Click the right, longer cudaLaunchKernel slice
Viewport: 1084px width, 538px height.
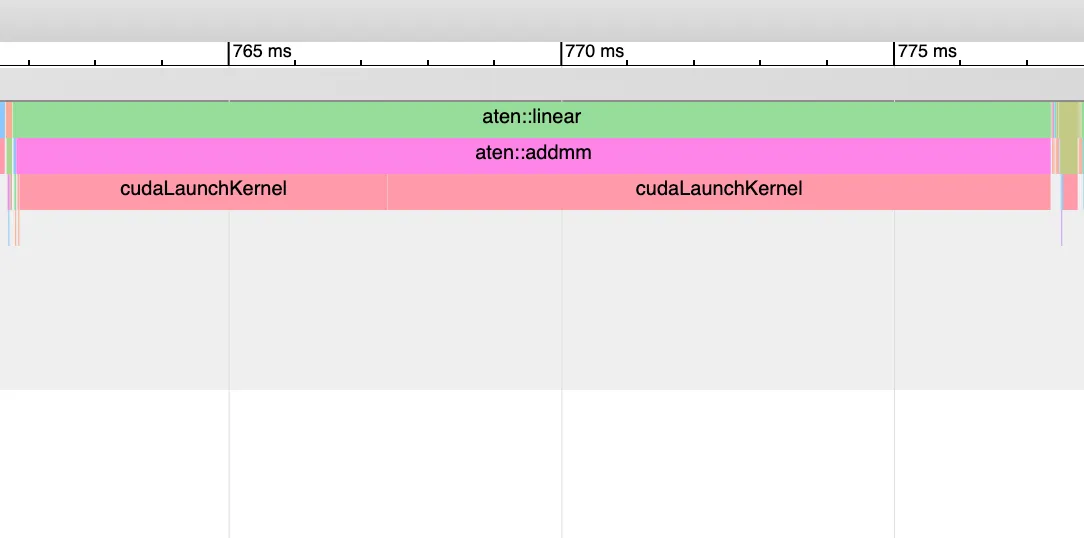(718, 189)
